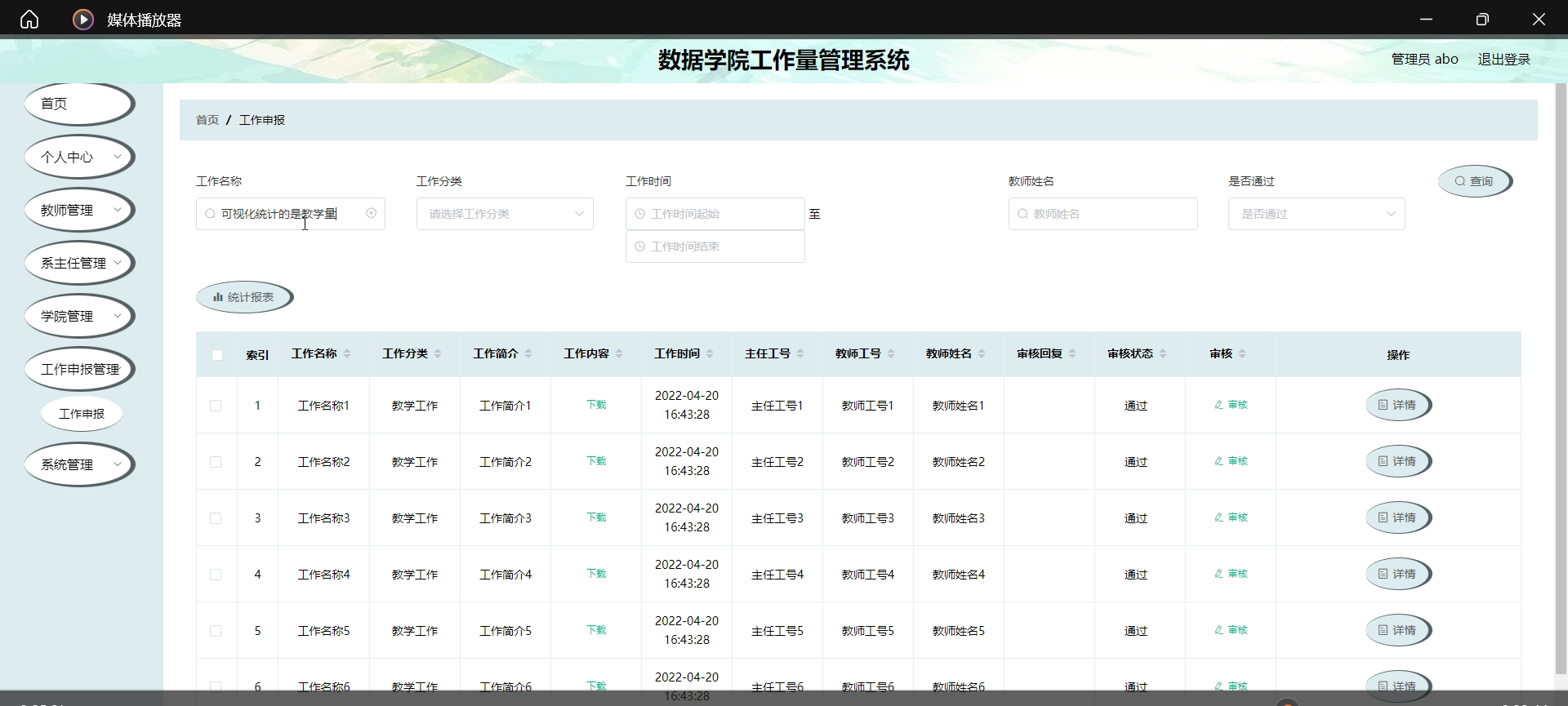Click the home icon in title bar

pyautogui.click(x=29, y=19)
